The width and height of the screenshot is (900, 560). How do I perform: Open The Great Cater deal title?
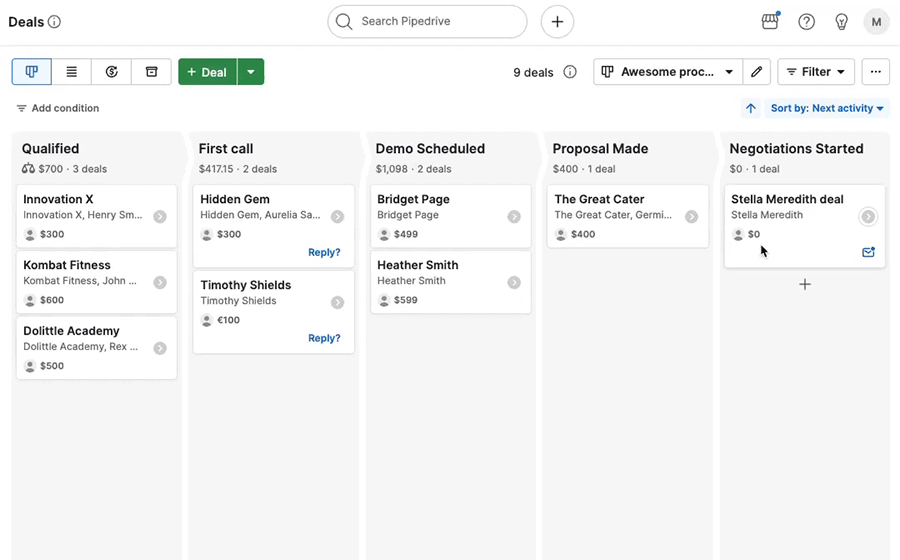(x=599, y=199)
